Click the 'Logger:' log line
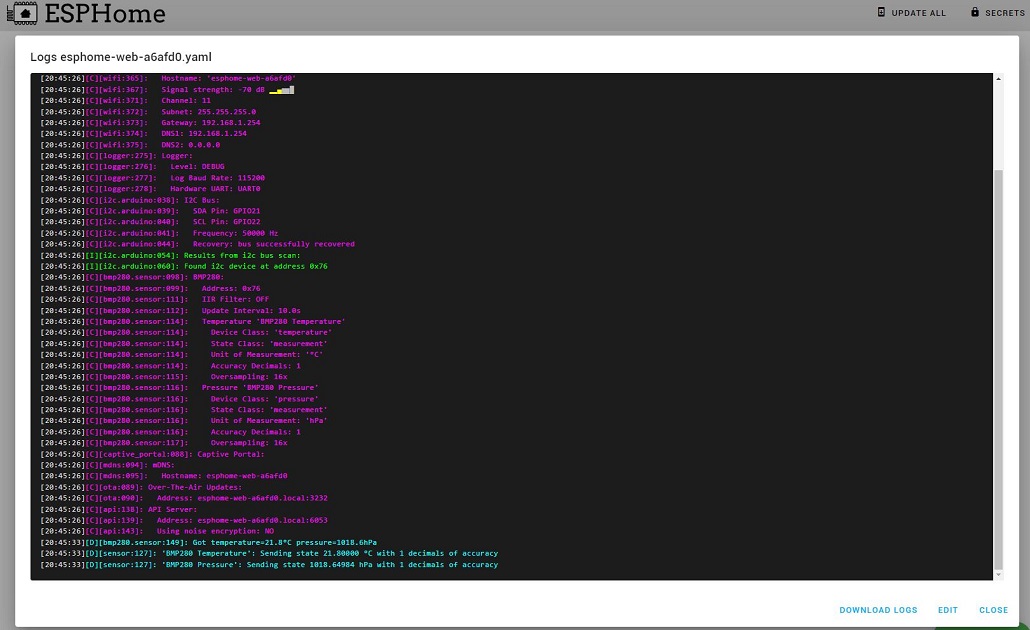 point(117,156)
